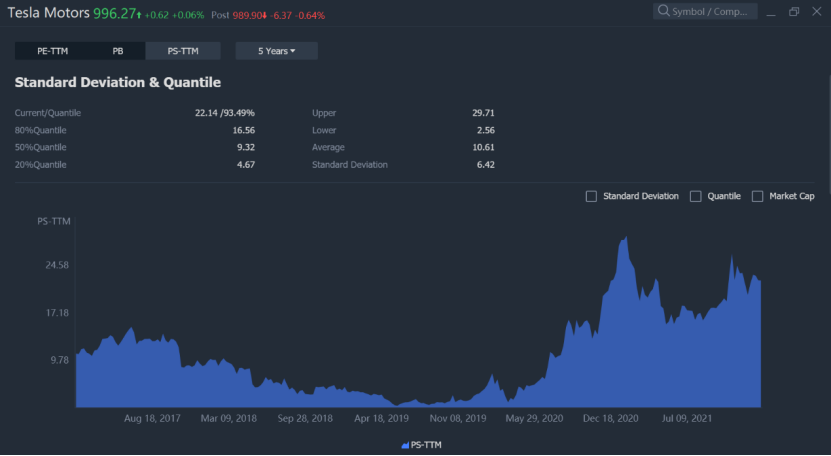The height and width of the screenshot is (456, 831).
Task: Click the May 29, 2020 axis date
Action: click(534, 418)
